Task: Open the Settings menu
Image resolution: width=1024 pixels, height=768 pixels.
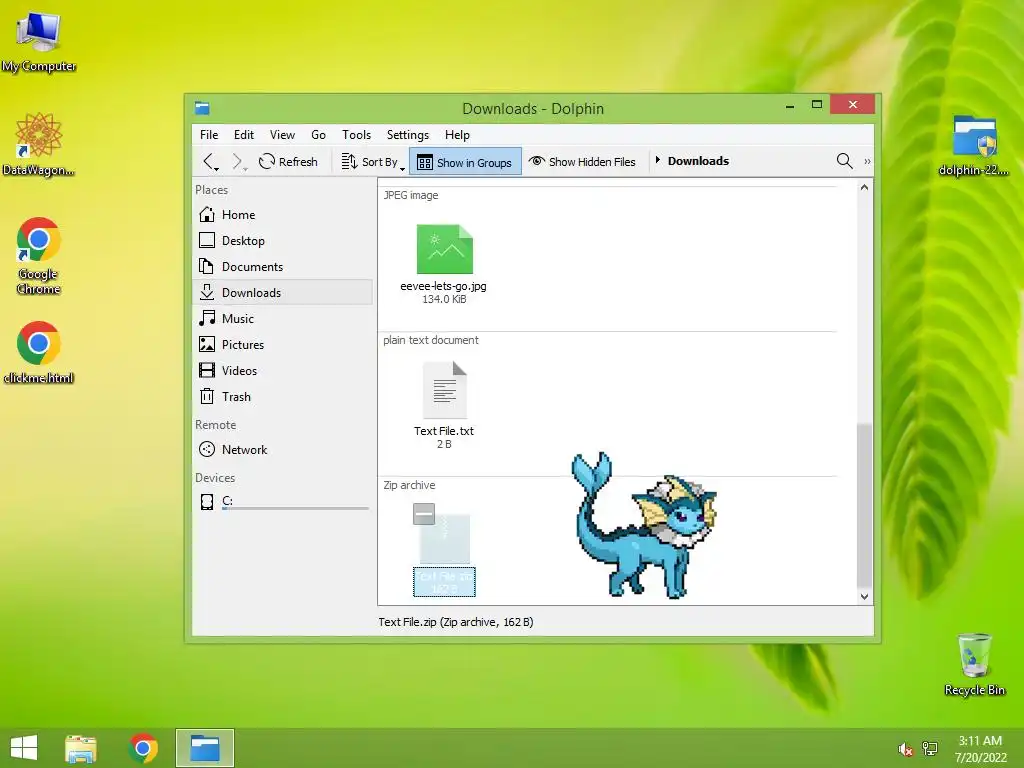Action: (408, 135)
